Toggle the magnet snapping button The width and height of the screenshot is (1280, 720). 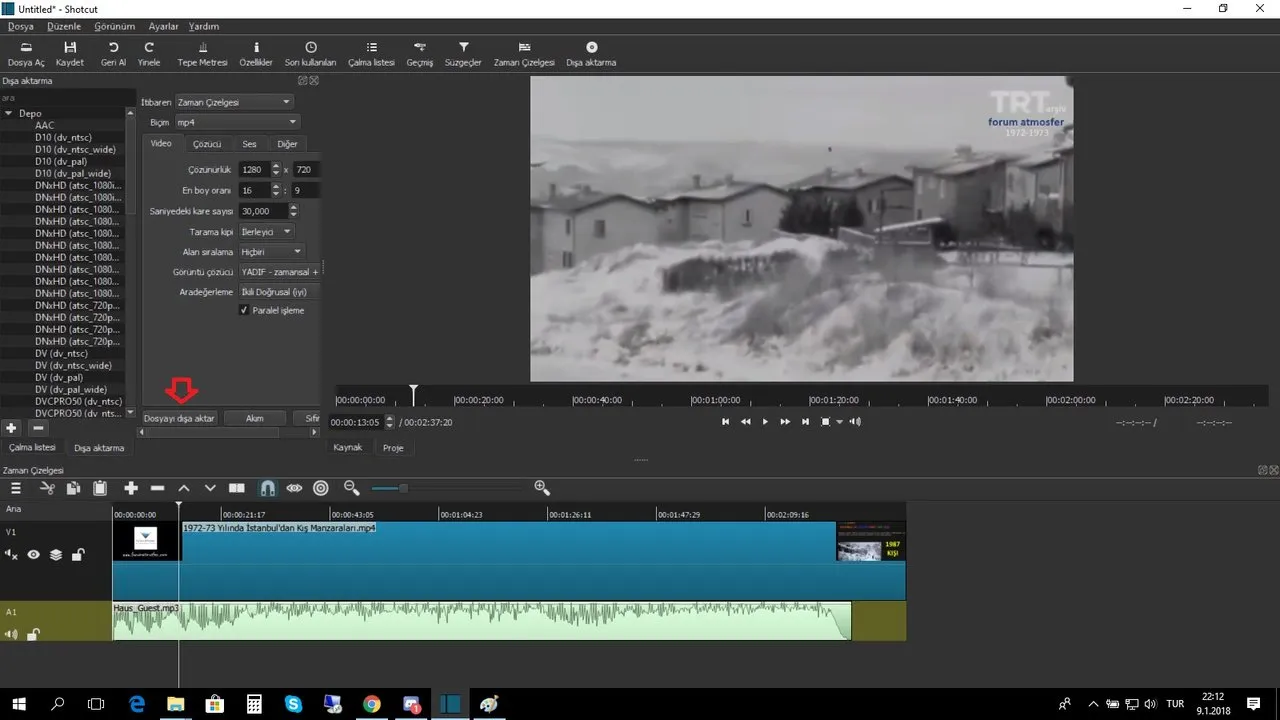(268, 488)
